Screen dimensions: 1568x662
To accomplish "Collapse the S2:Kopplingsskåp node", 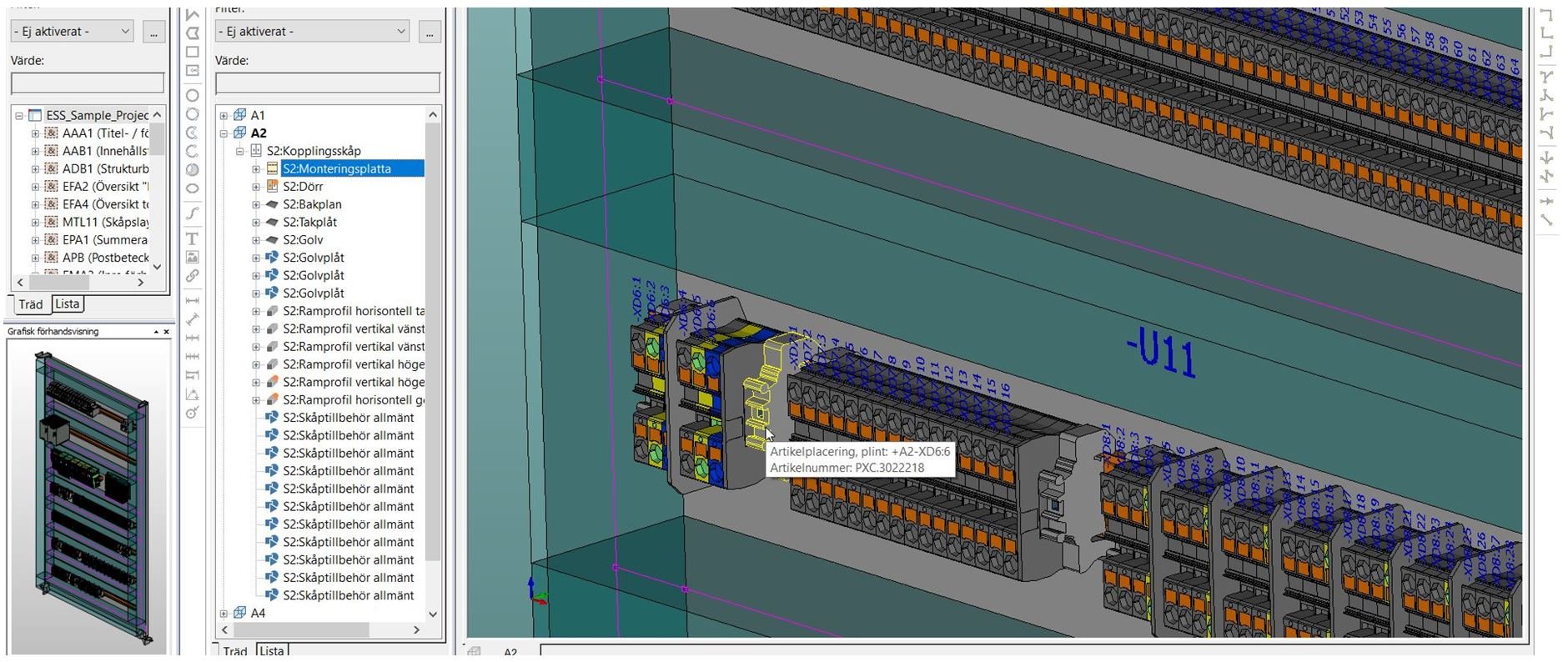I will click(239, 152).
